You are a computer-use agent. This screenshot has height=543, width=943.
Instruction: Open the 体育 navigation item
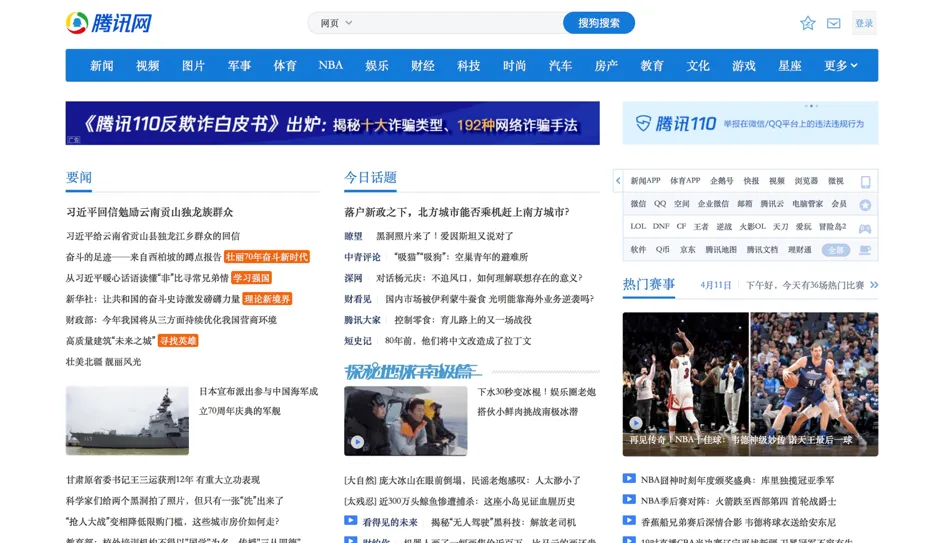[x=285, y=66]
